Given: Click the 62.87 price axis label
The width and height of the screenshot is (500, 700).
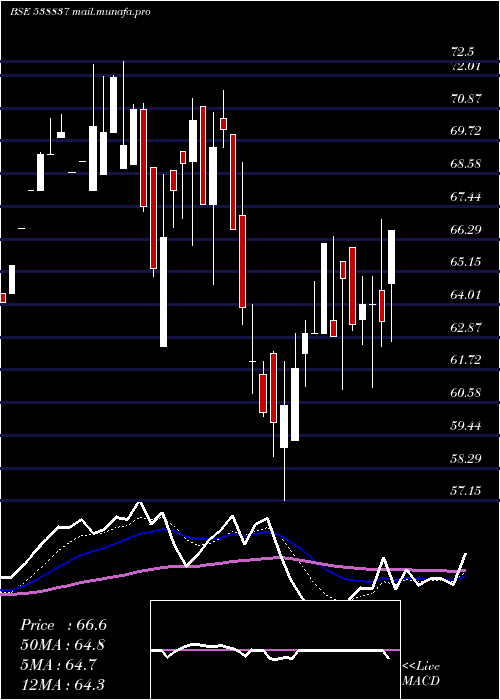Looking at the screenshot, I should click(466, 327).
